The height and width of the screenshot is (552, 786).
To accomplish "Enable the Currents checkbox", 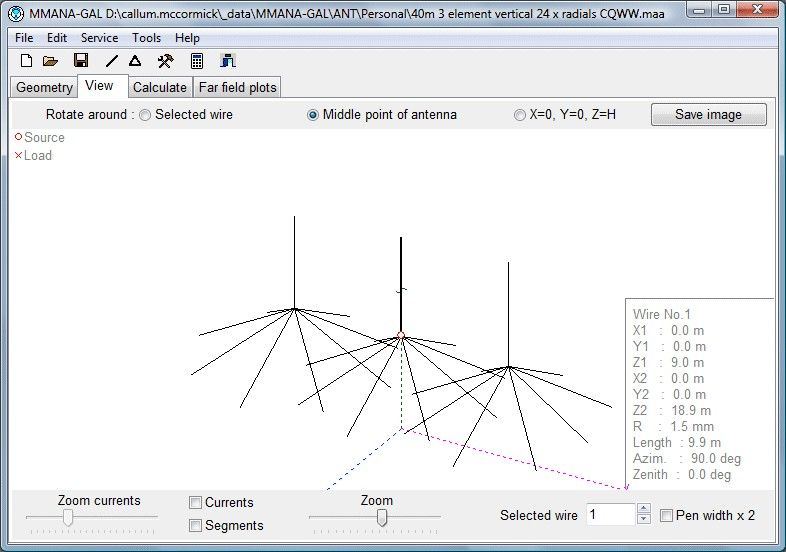I will pyautogui.click(x=196, y=503).
